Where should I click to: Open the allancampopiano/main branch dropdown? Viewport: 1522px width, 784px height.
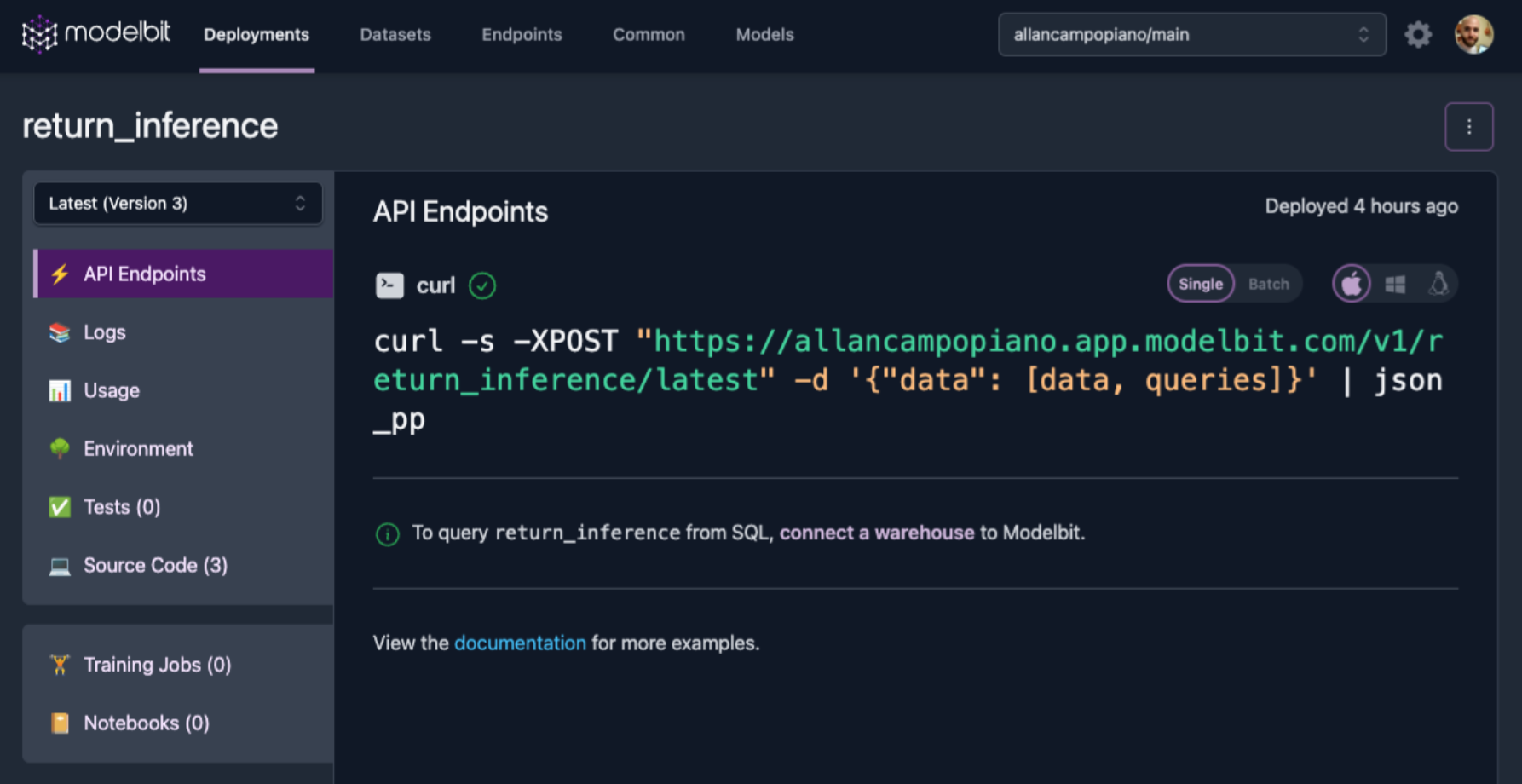click(1191, 35)
